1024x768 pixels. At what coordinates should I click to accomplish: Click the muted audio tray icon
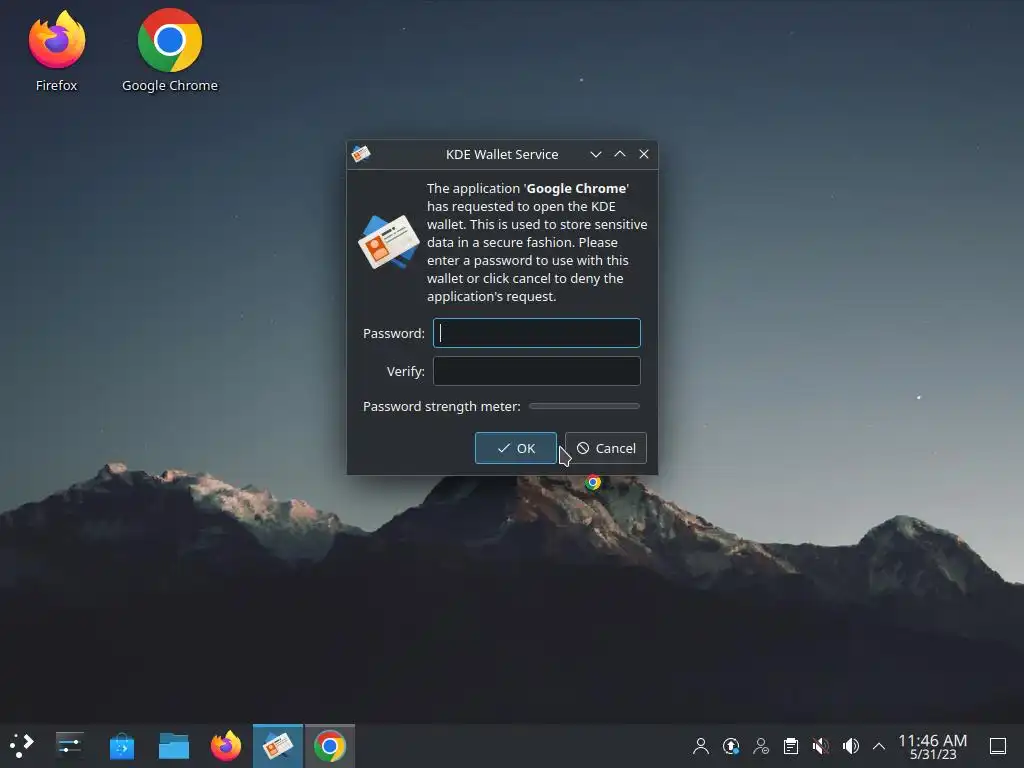821,746
